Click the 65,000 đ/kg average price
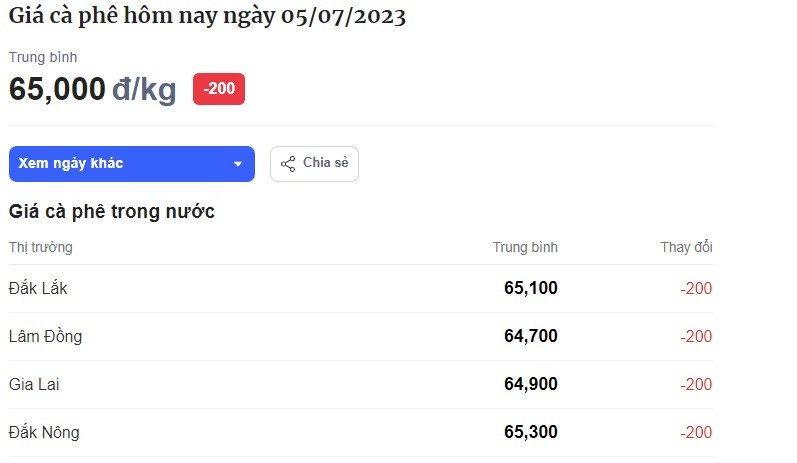 (x=93, y=89)
